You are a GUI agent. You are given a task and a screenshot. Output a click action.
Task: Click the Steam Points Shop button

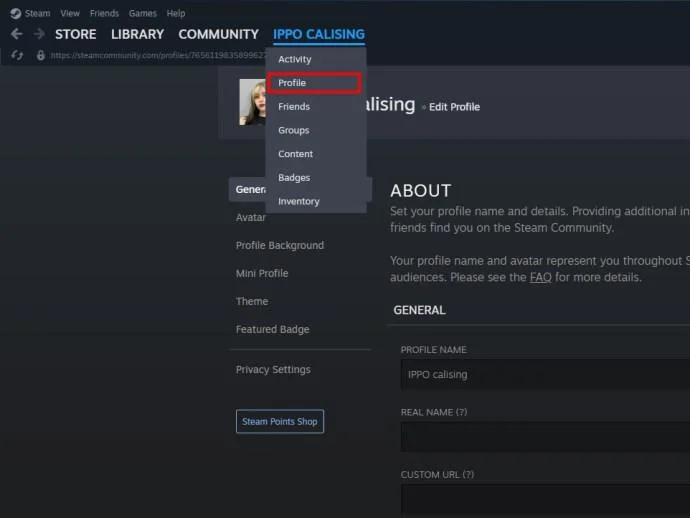(280, 422)
